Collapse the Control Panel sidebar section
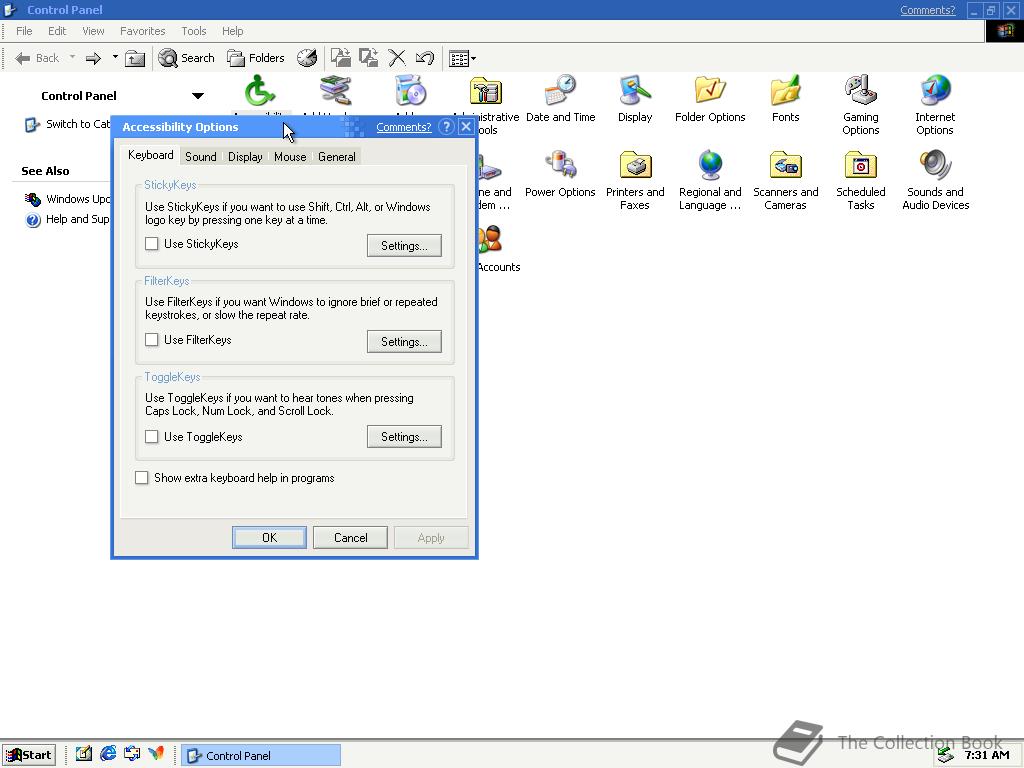 coord(198,96)
